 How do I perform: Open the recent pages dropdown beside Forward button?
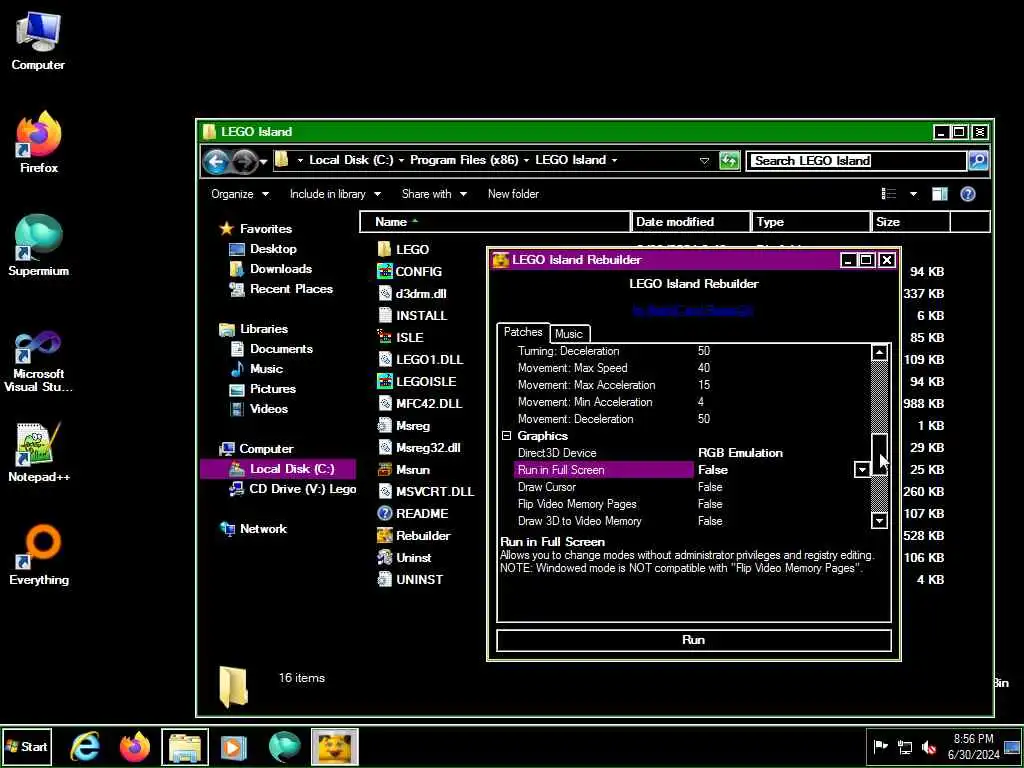[x=263, y=161]
